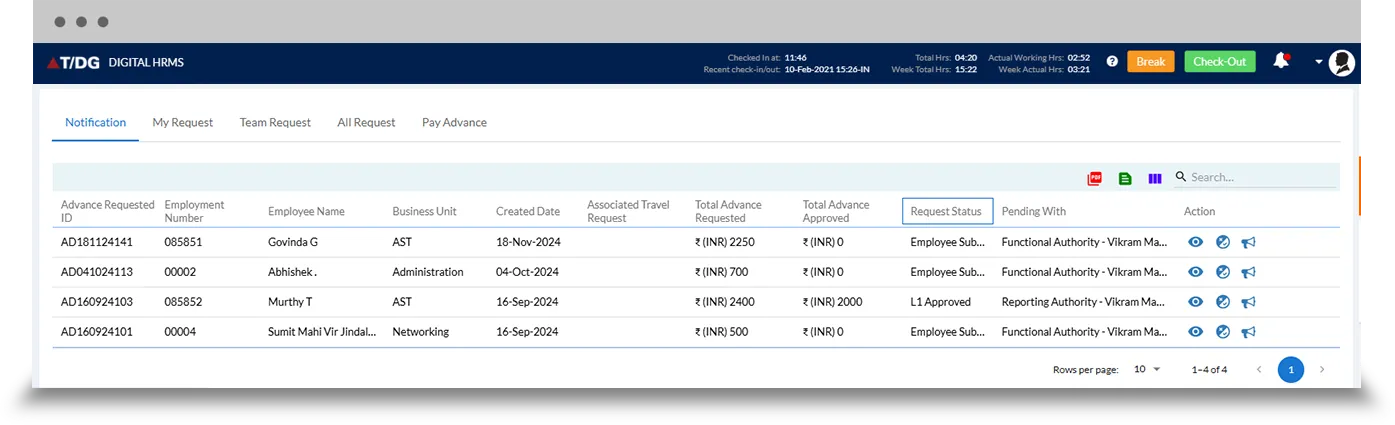Viewport: 1395px width, 425px height.
Task: Click eye icon for Murthy T request
Action: [1195, 302]
